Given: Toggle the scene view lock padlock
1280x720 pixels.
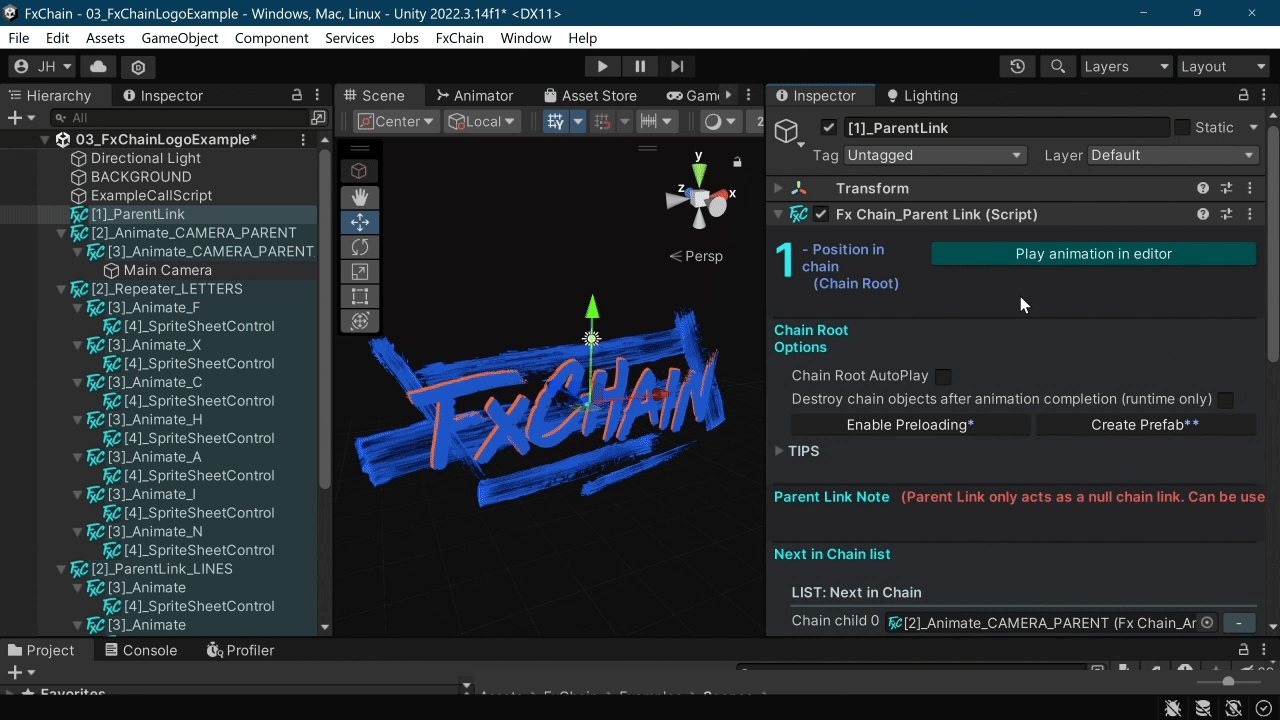Looking at the screenshot, I should tap(737, 162).
